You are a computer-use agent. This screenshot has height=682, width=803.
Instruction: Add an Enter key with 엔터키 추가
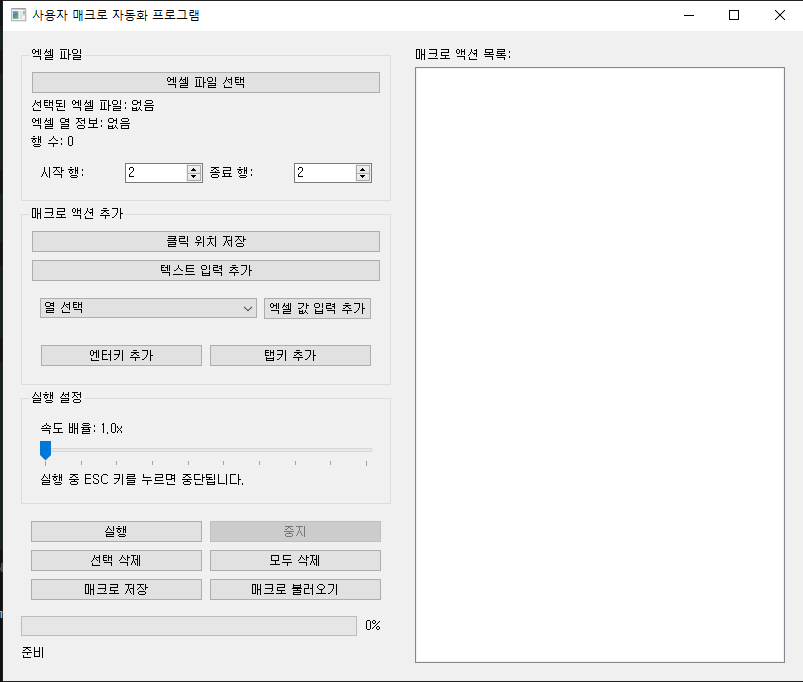click(120, 355)
